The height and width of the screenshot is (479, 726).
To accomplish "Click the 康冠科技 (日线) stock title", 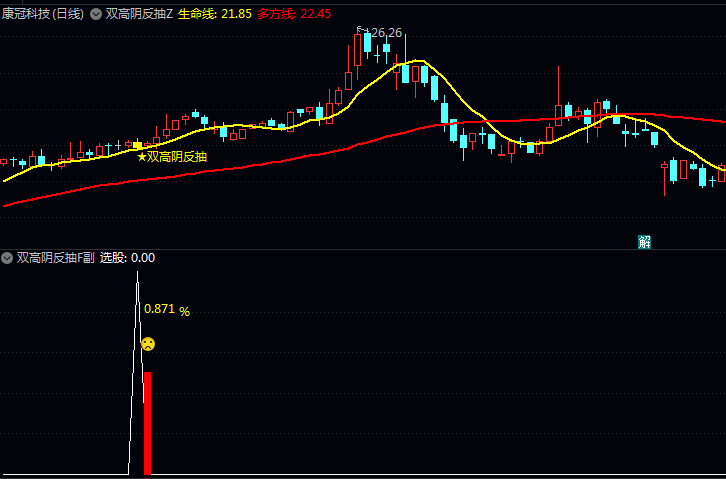I will [x=43, y=14].
